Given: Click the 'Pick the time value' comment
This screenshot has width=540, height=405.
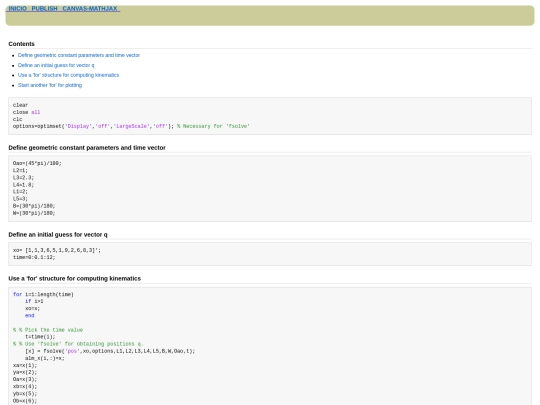Looking at the screenshot, I should (x=48, y=330).
